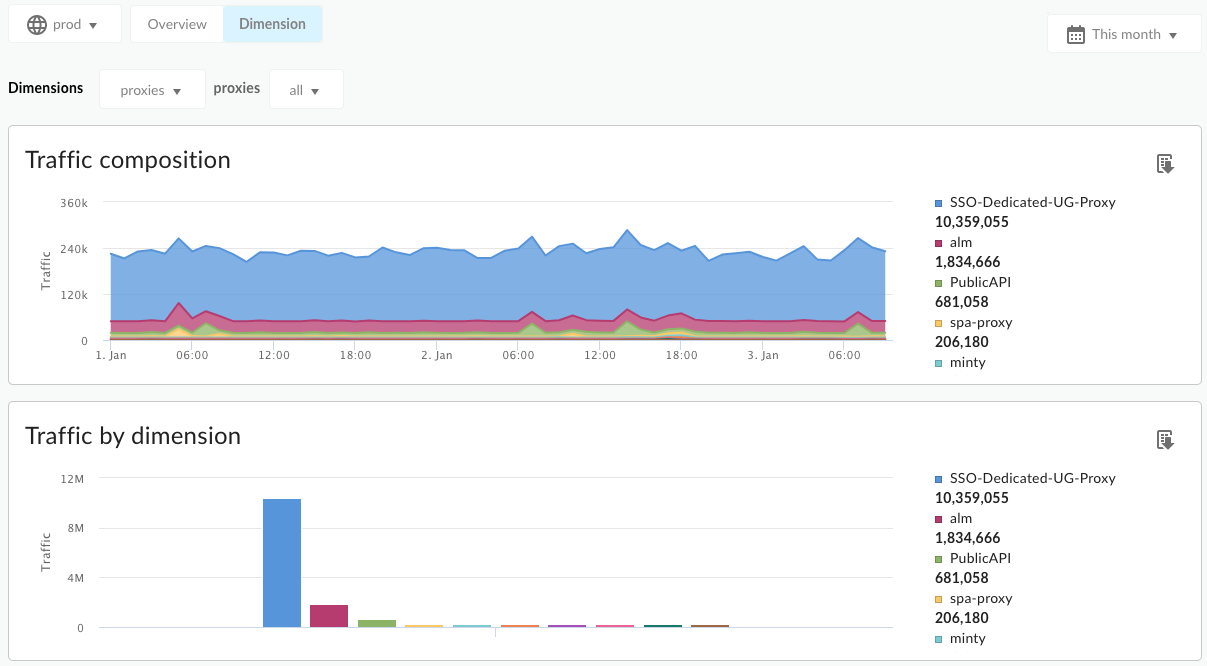Toggle minty series in Traffic by dimension legend
This screenshot has height=666, width=1207.
pos(962,637)
